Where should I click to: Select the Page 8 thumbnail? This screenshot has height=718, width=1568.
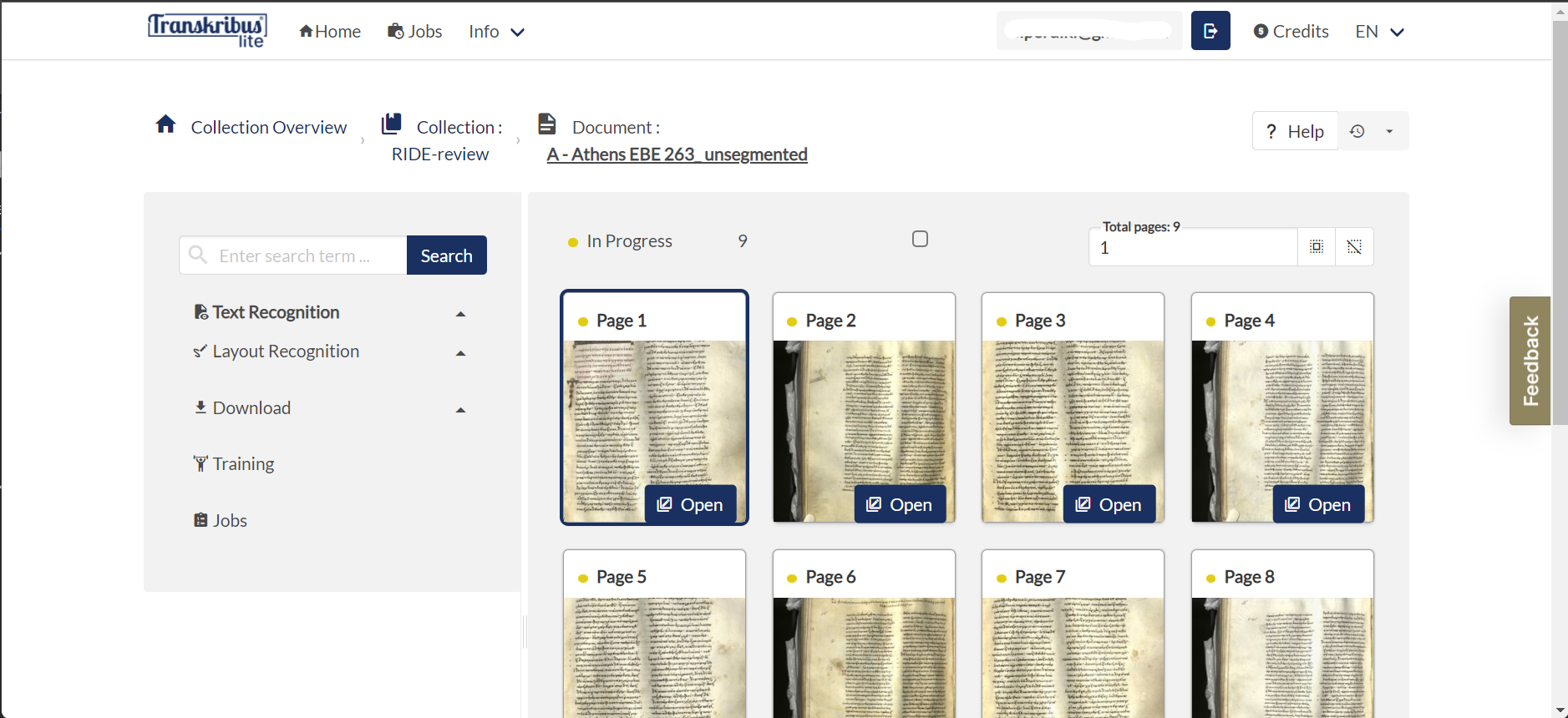point(1282,635)
